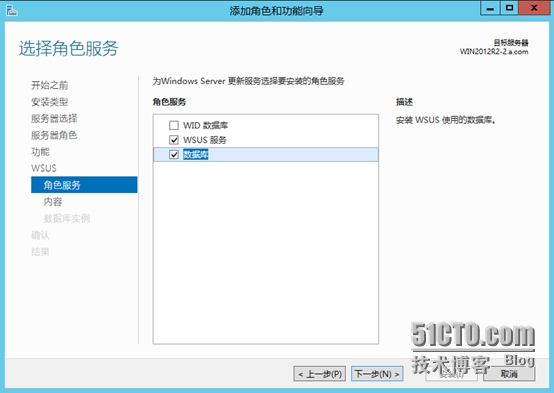Go back with 上一步(P) button
This screenshot has height=393, width=554.
[x=320, y=374]
